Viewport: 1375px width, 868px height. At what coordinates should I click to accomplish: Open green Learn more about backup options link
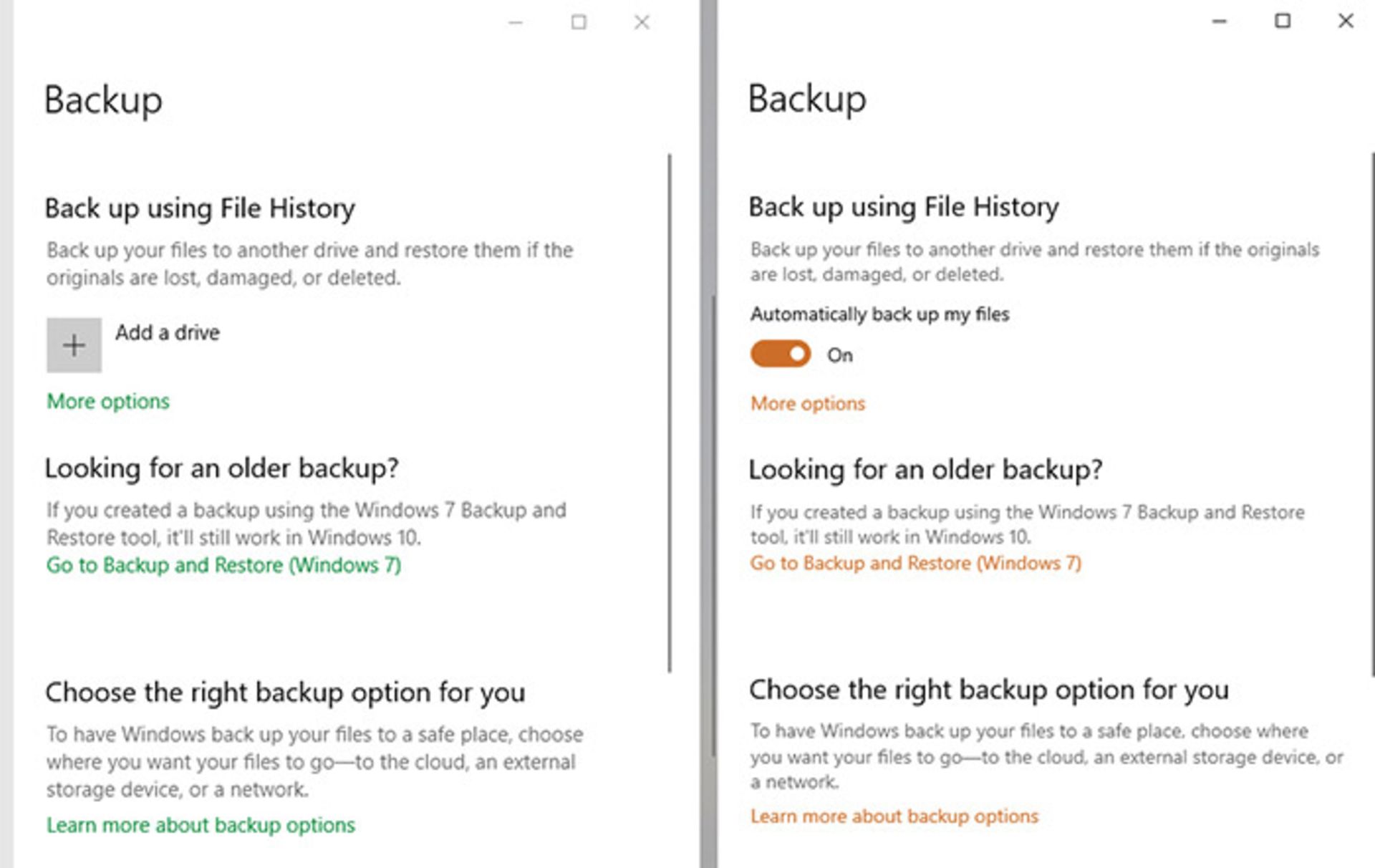[201, 825]
